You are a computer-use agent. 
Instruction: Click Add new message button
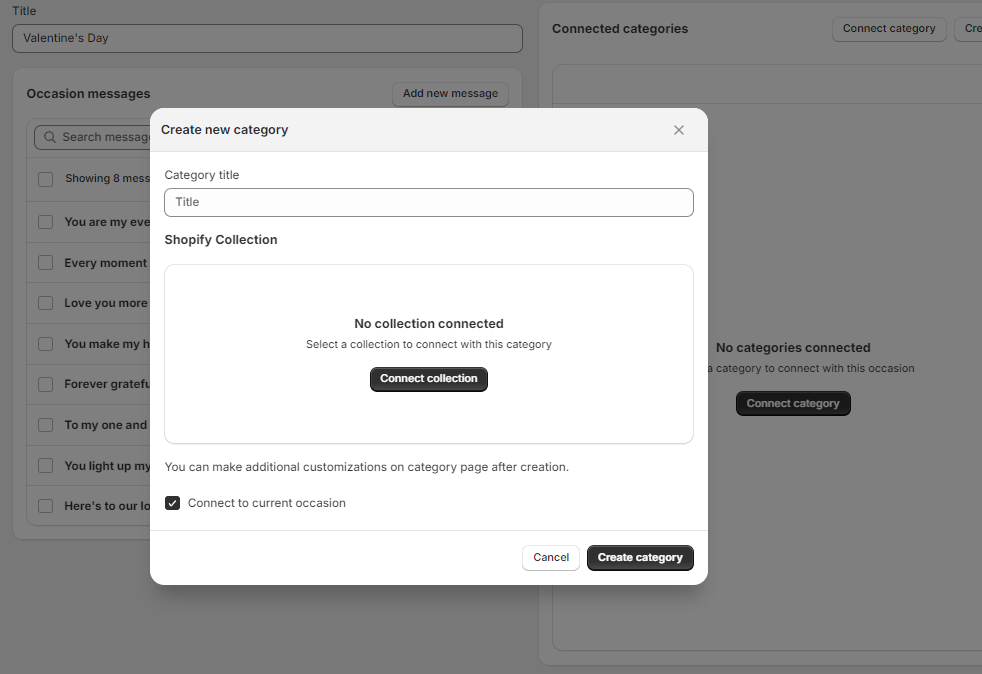450,94
